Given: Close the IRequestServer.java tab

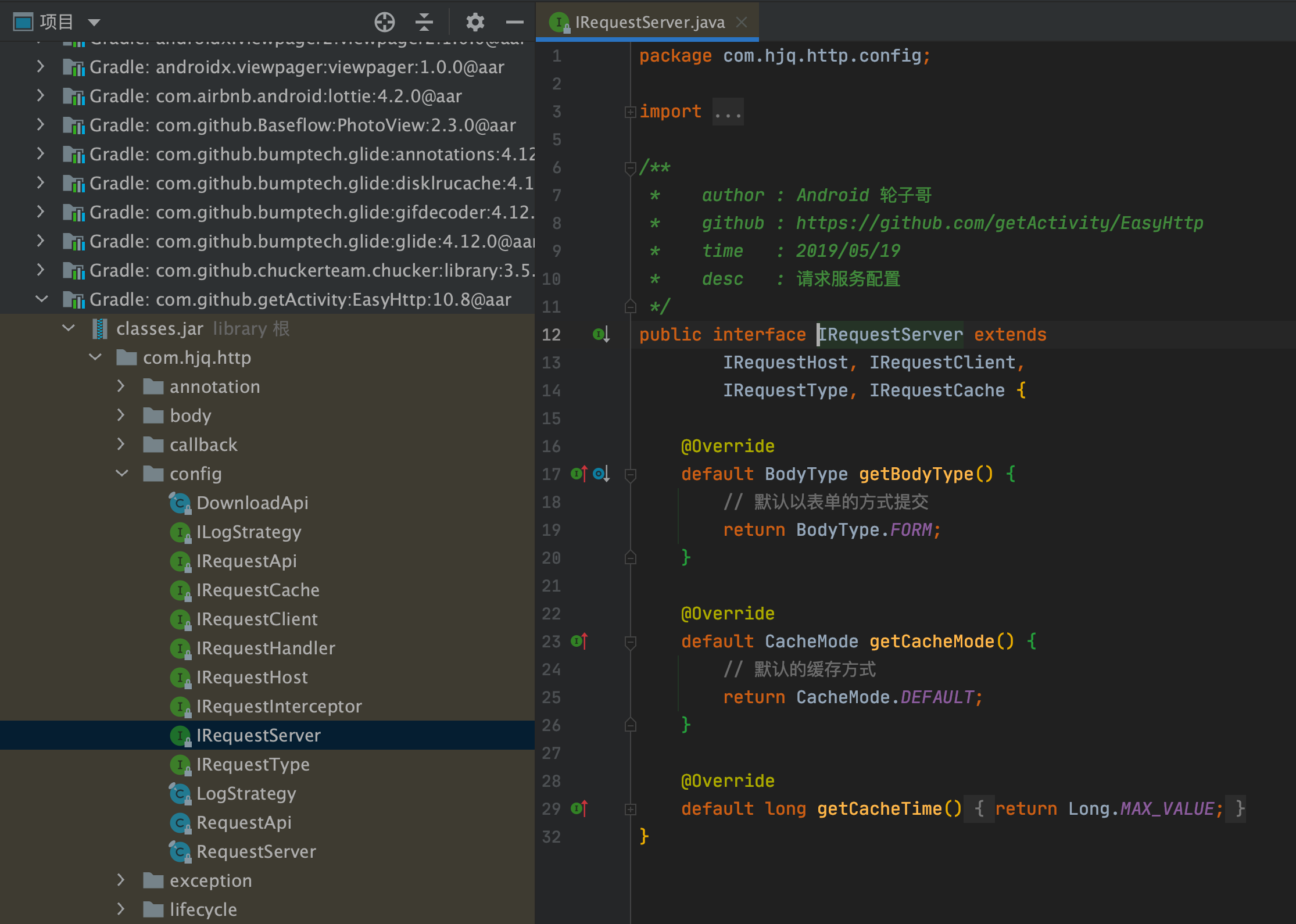Looking at the screenshot, I should pyautogui.click(x=742, y=22).
